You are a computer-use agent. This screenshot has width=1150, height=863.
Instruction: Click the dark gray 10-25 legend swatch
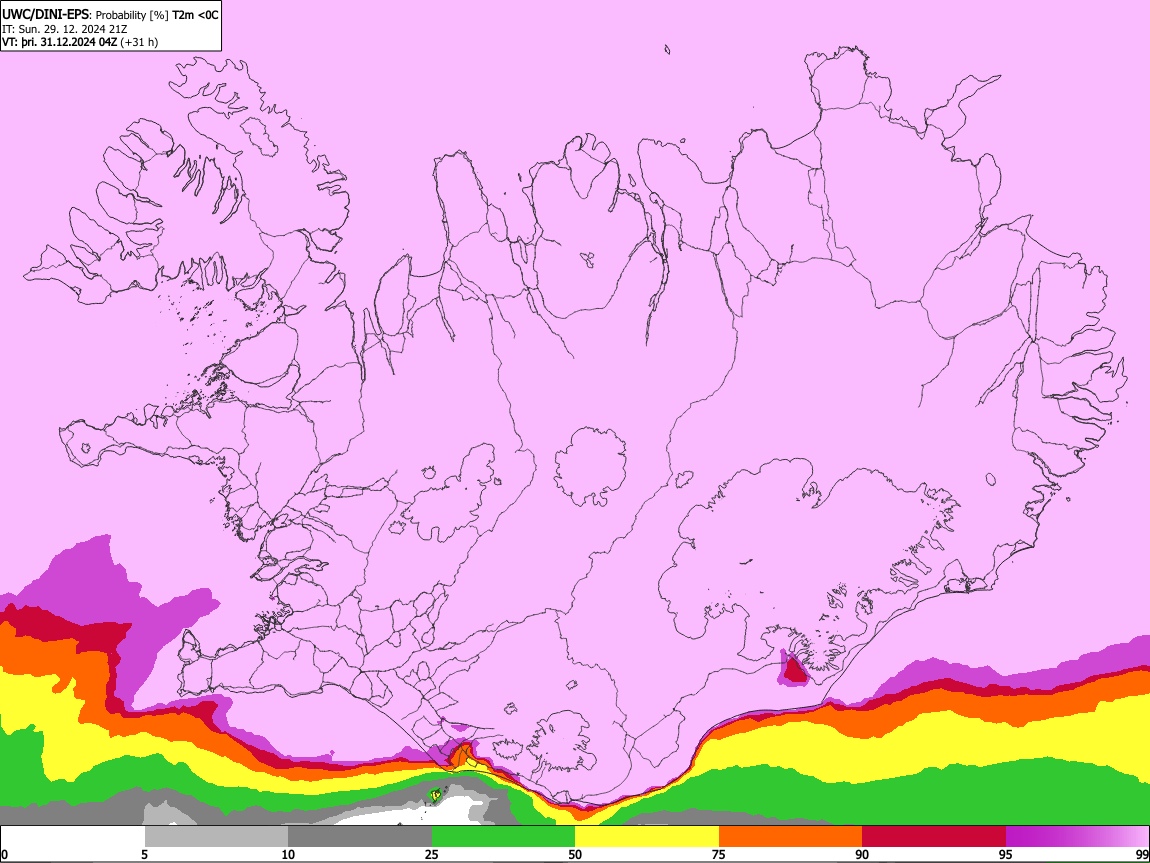pos(360,837)
